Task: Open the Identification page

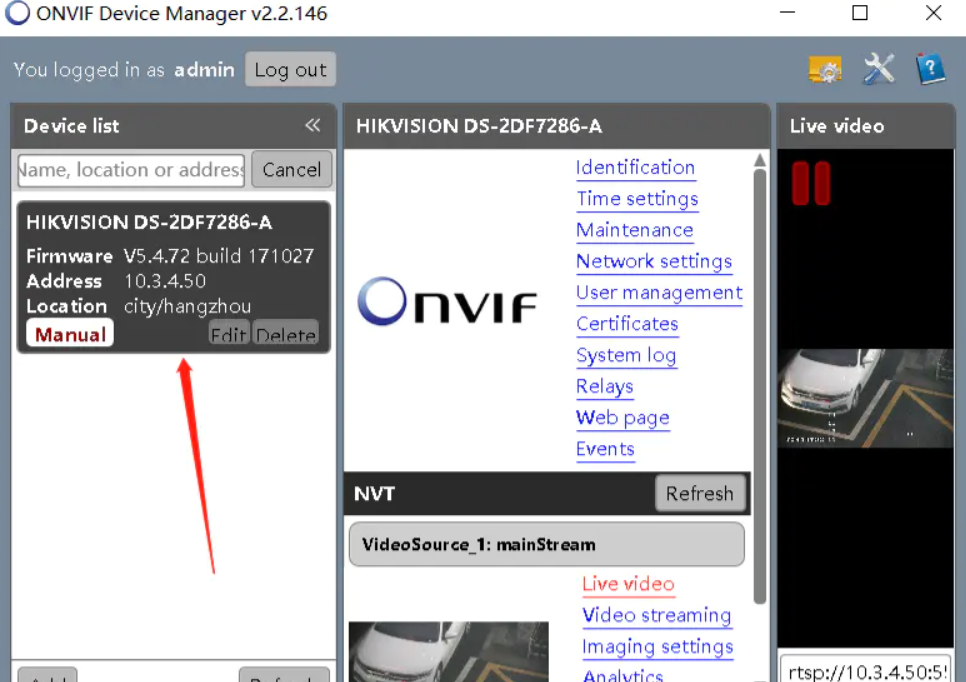Action: 635,167
